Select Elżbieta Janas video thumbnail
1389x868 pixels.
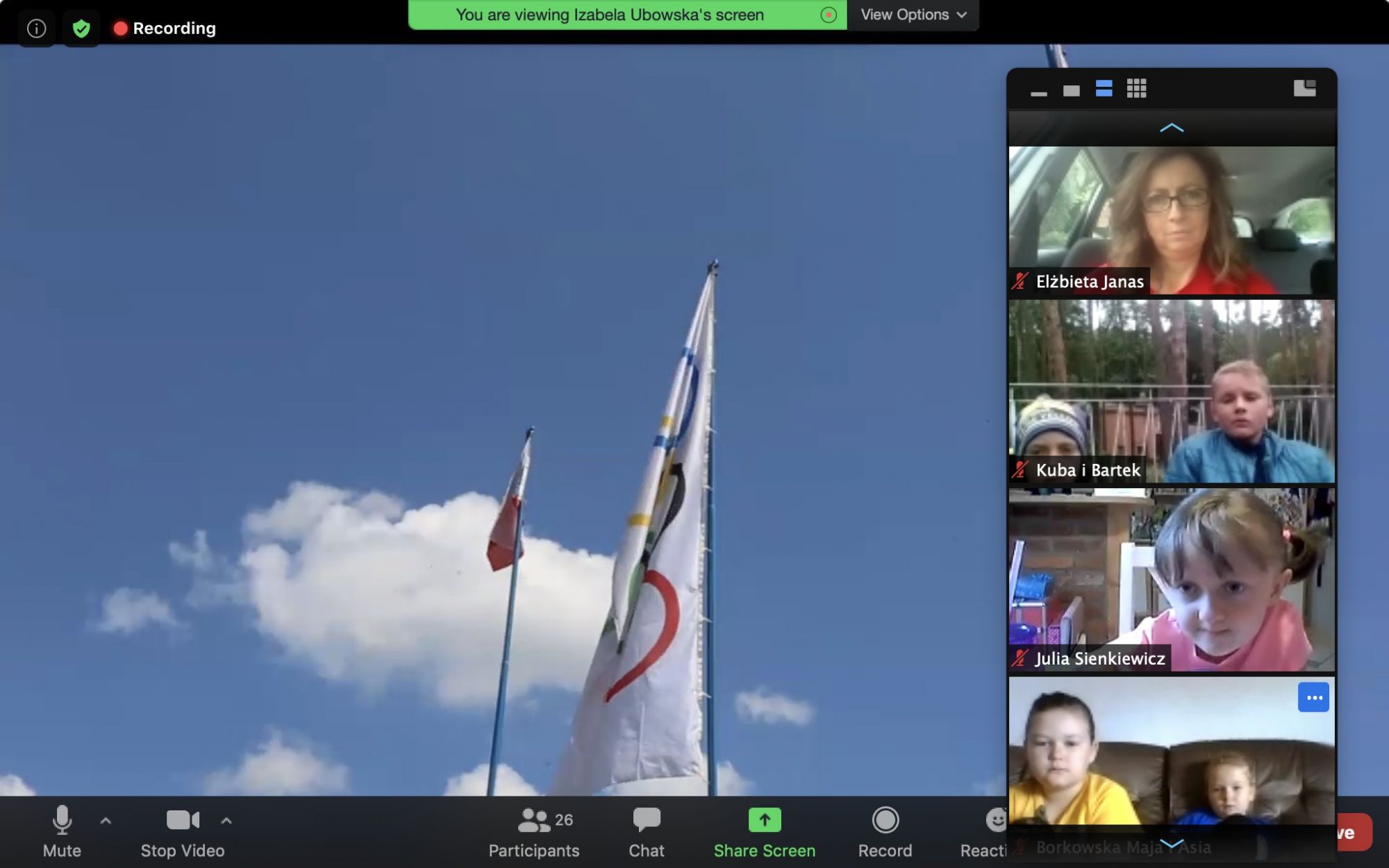pyautogui.click(x=1172, y=220)
